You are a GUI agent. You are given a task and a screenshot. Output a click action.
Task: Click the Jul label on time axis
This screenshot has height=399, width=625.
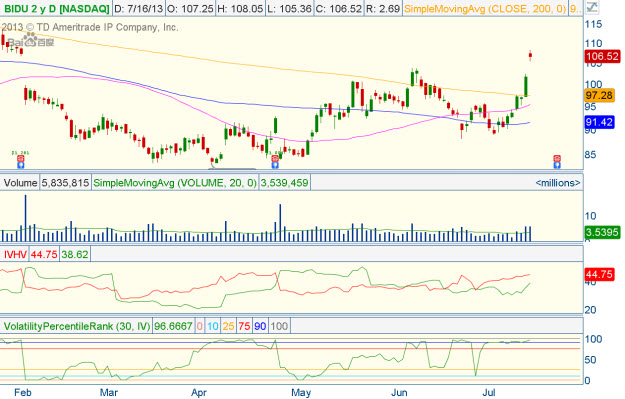[x=489, y=393]
